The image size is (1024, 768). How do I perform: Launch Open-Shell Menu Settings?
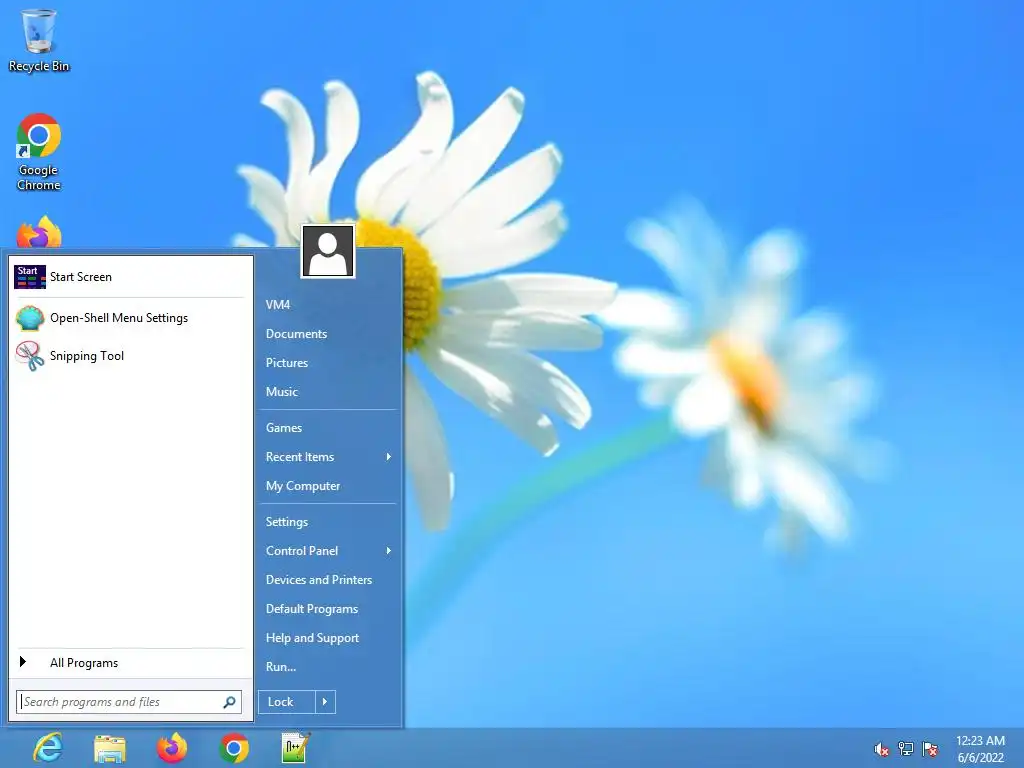[130, 318]
